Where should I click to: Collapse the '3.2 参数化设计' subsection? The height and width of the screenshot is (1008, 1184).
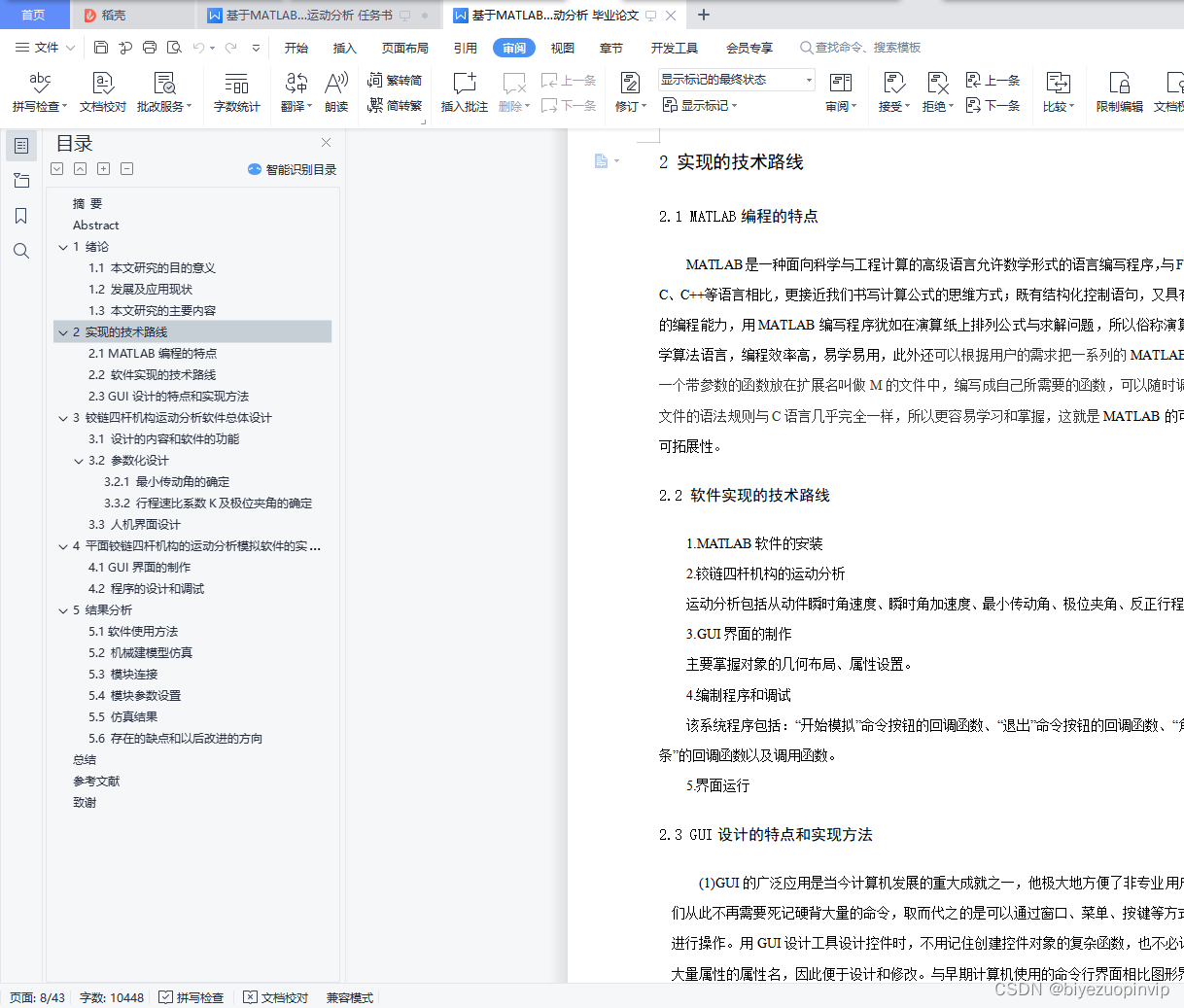tap(79, 461)
